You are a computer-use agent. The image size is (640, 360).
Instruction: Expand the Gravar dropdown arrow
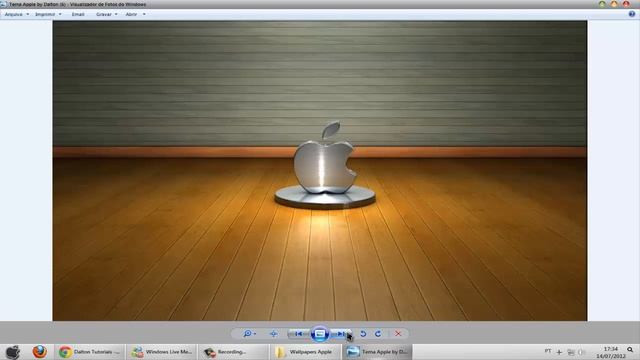tap(116, 14)
